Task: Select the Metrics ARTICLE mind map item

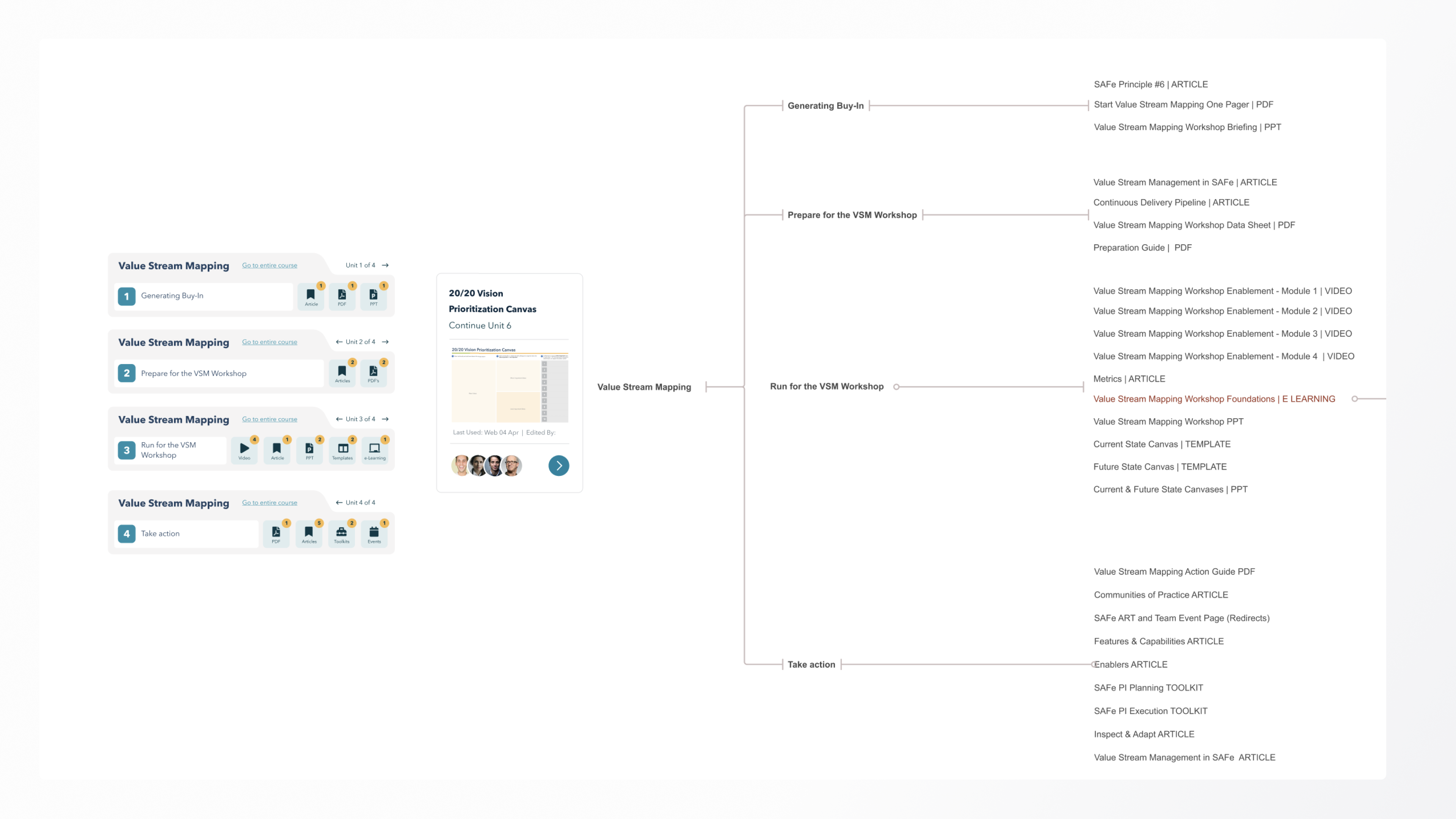Action: click(1129, 379)
